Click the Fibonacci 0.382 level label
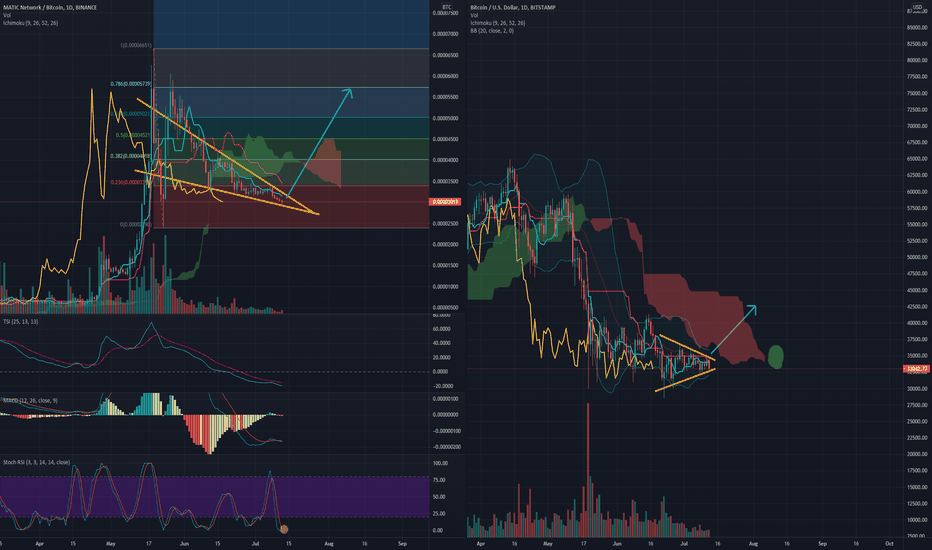932x550 pixels. coord(131,156)
